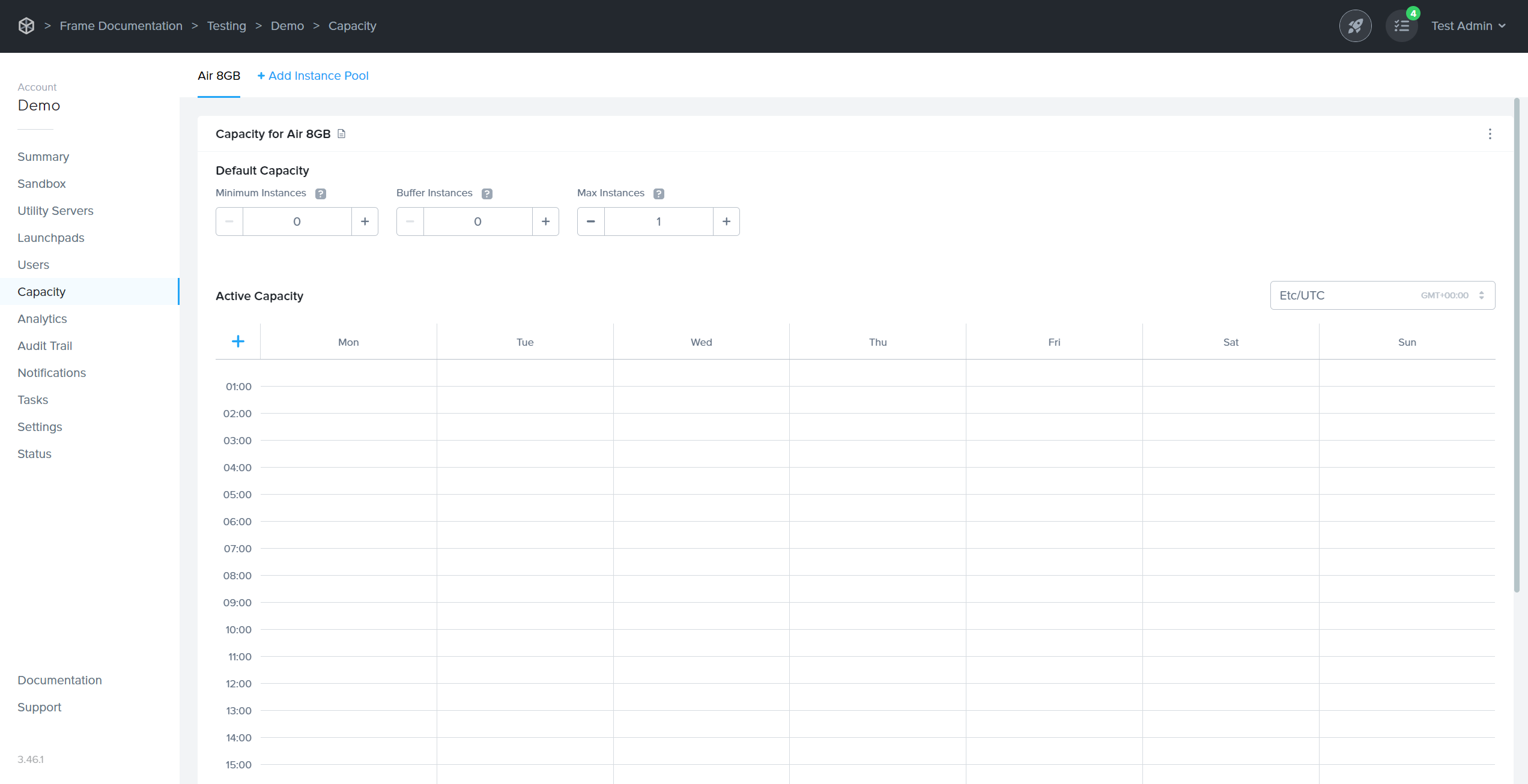Increase Minimum Instances with plus button
1528x784 pixels.
click(365, 222)
